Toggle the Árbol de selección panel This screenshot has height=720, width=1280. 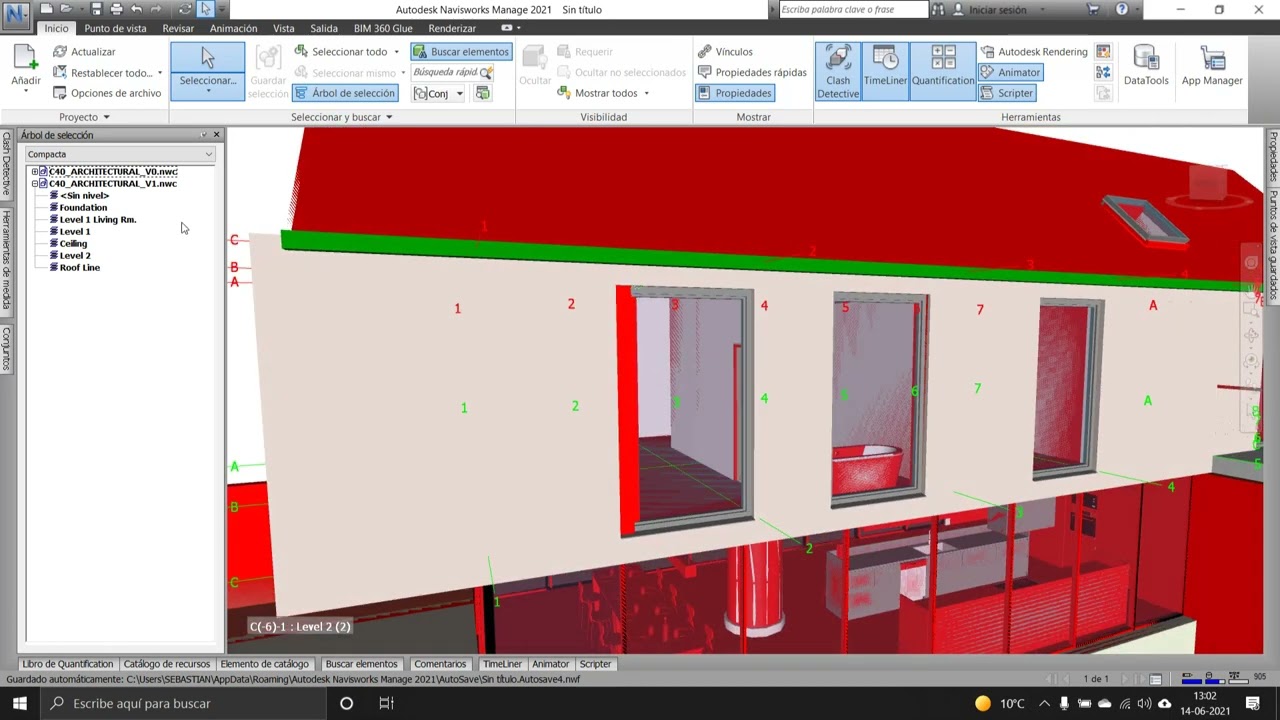pos(345,93)
